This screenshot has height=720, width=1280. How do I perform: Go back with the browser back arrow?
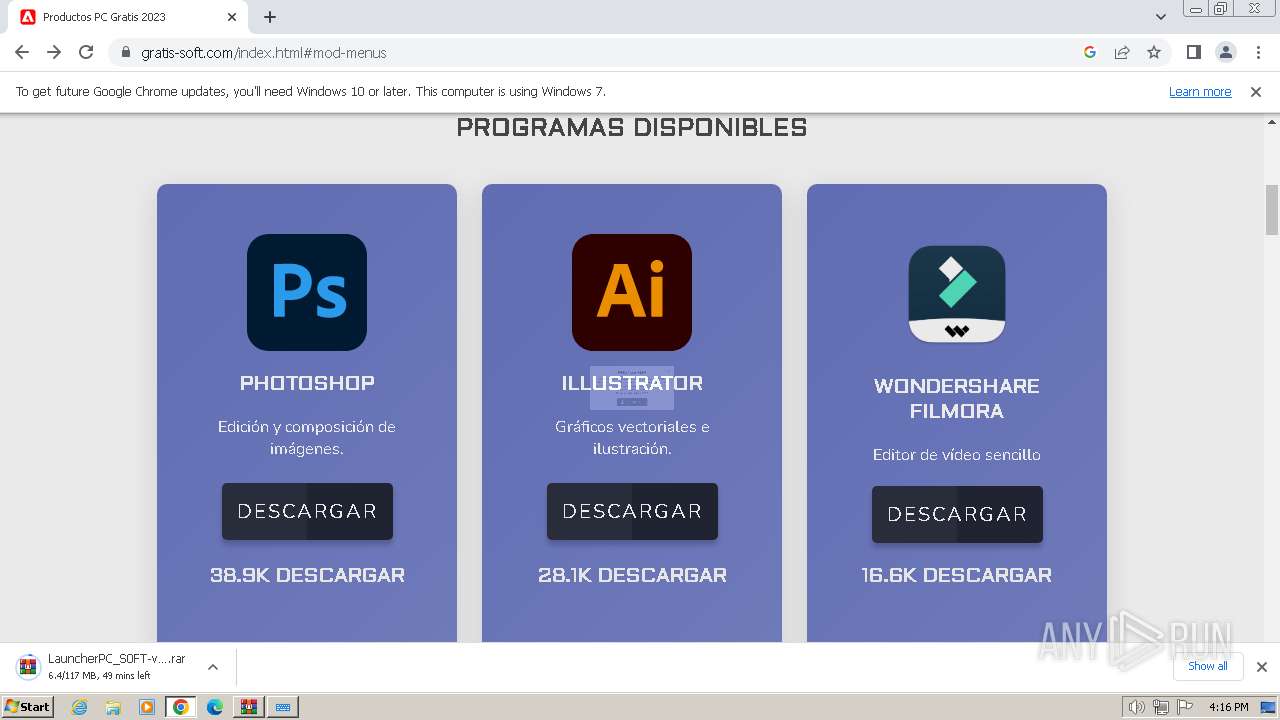click(22, 52)
